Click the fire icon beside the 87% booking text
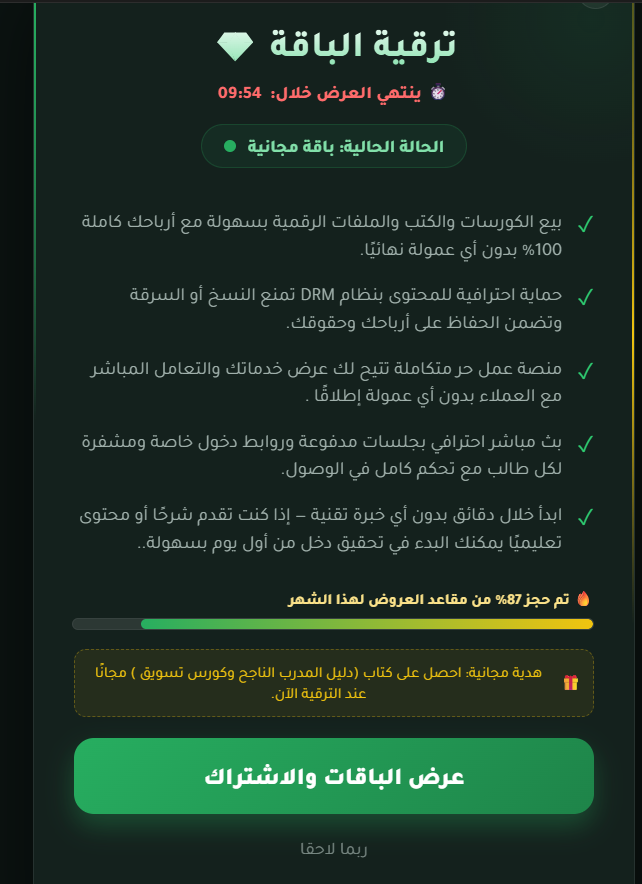Screen dimensions: 642x884 583,598
